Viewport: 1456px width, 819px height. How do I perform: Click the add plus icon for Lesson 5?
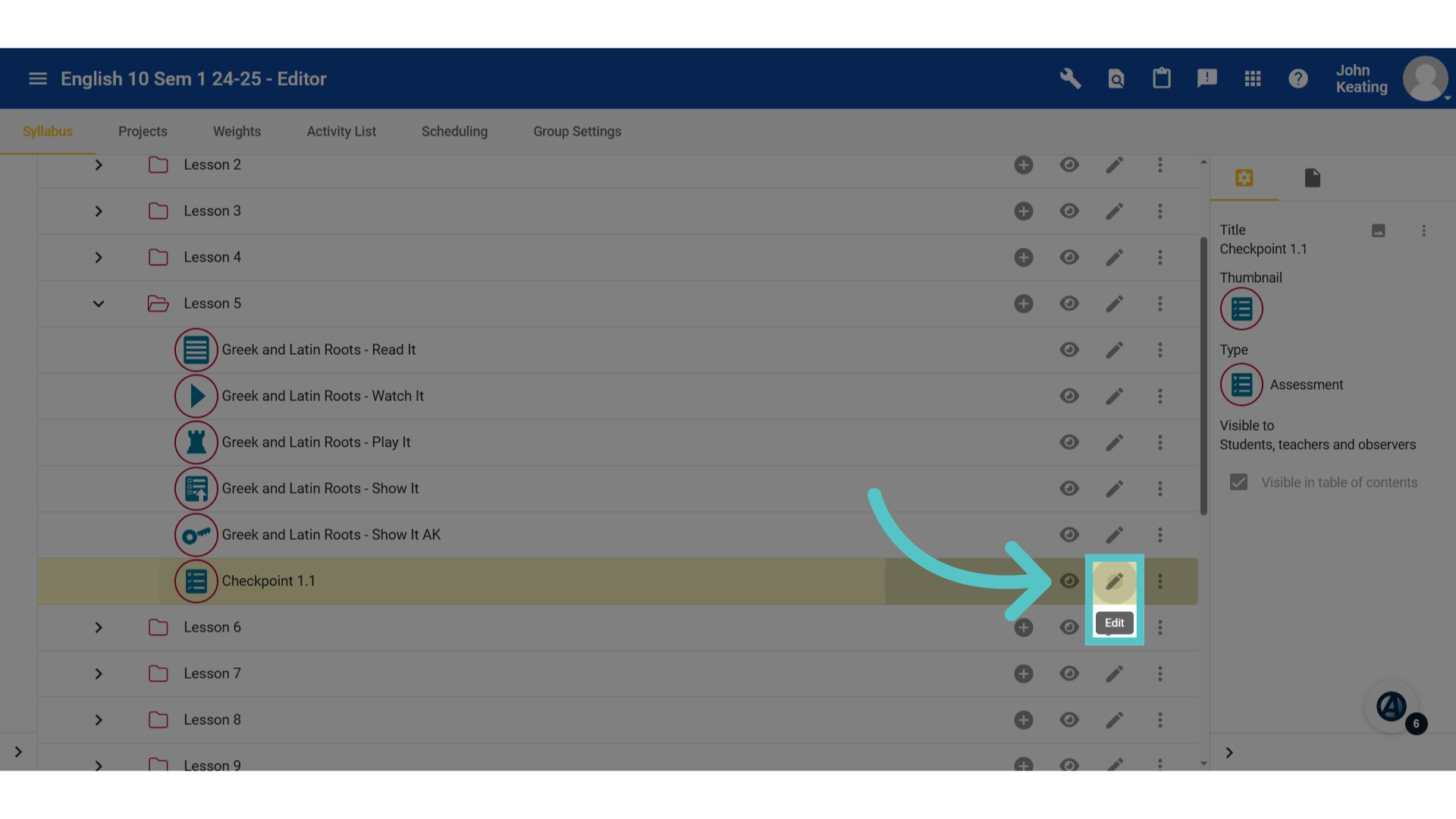tap(1024, 304)
